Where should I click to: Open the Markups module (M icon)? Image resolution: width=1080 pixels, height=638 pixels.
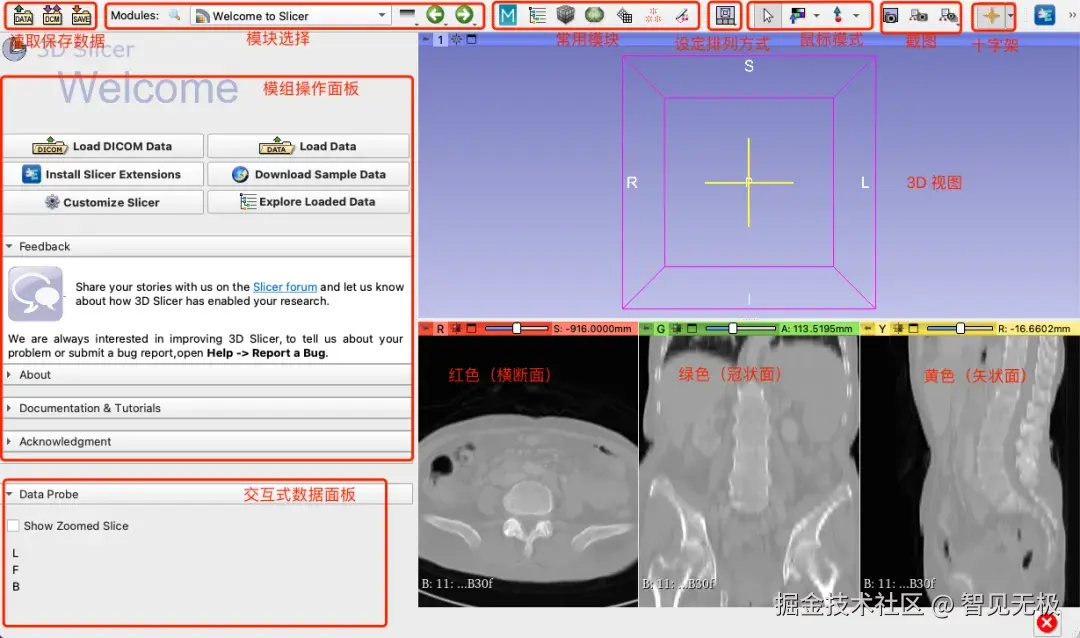point(508,15)
